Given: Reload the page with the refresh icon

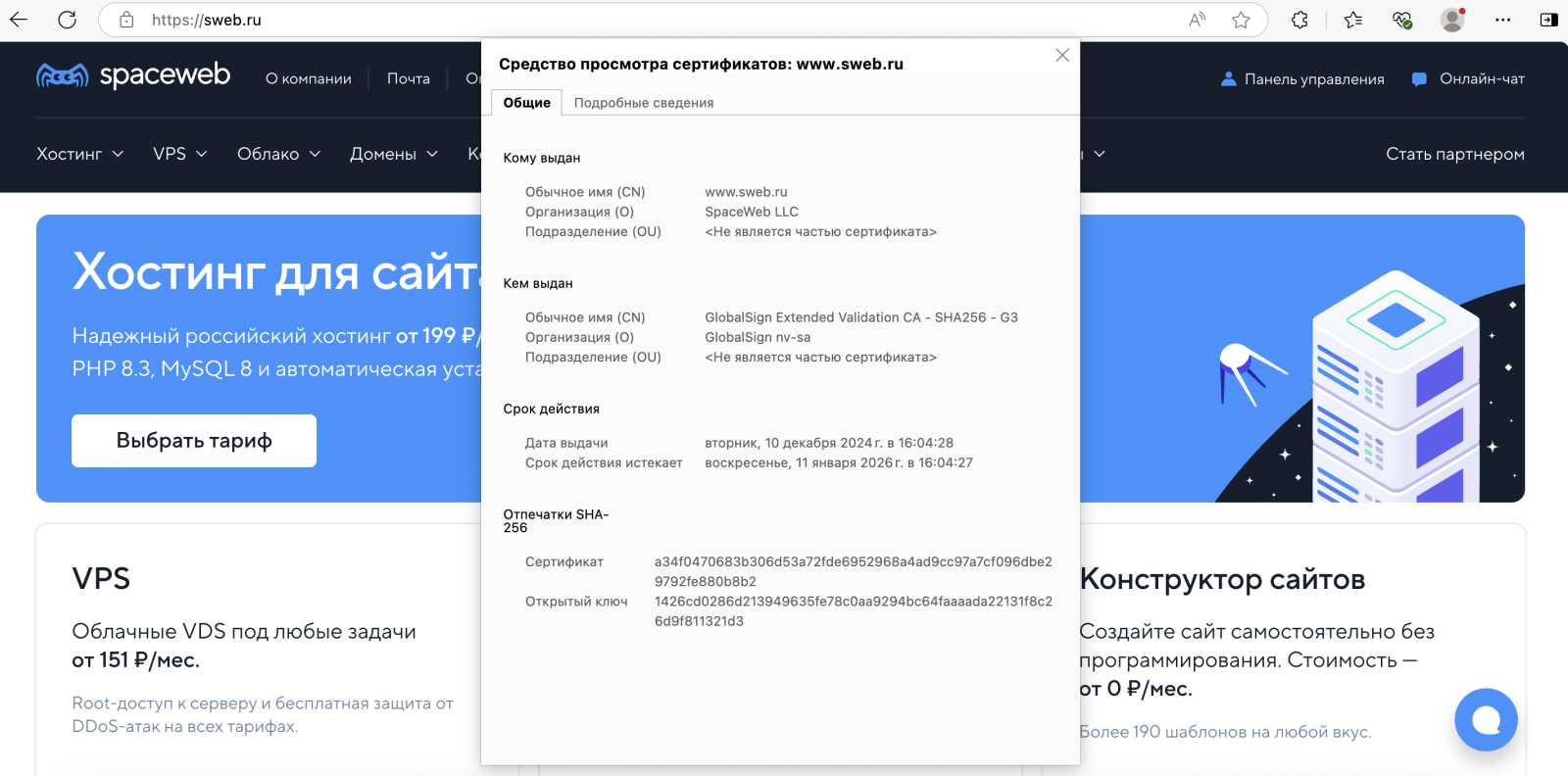Looking at the screenshot, I should pyautogui.click(x=67, y=20).
